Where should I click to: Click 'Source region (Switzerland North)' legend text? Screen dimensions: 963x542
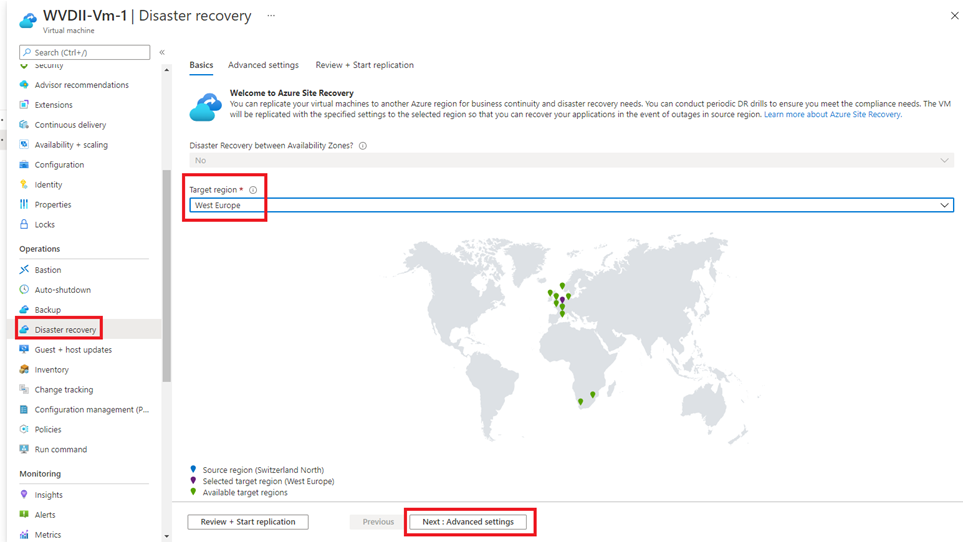(x=263, y=470)
